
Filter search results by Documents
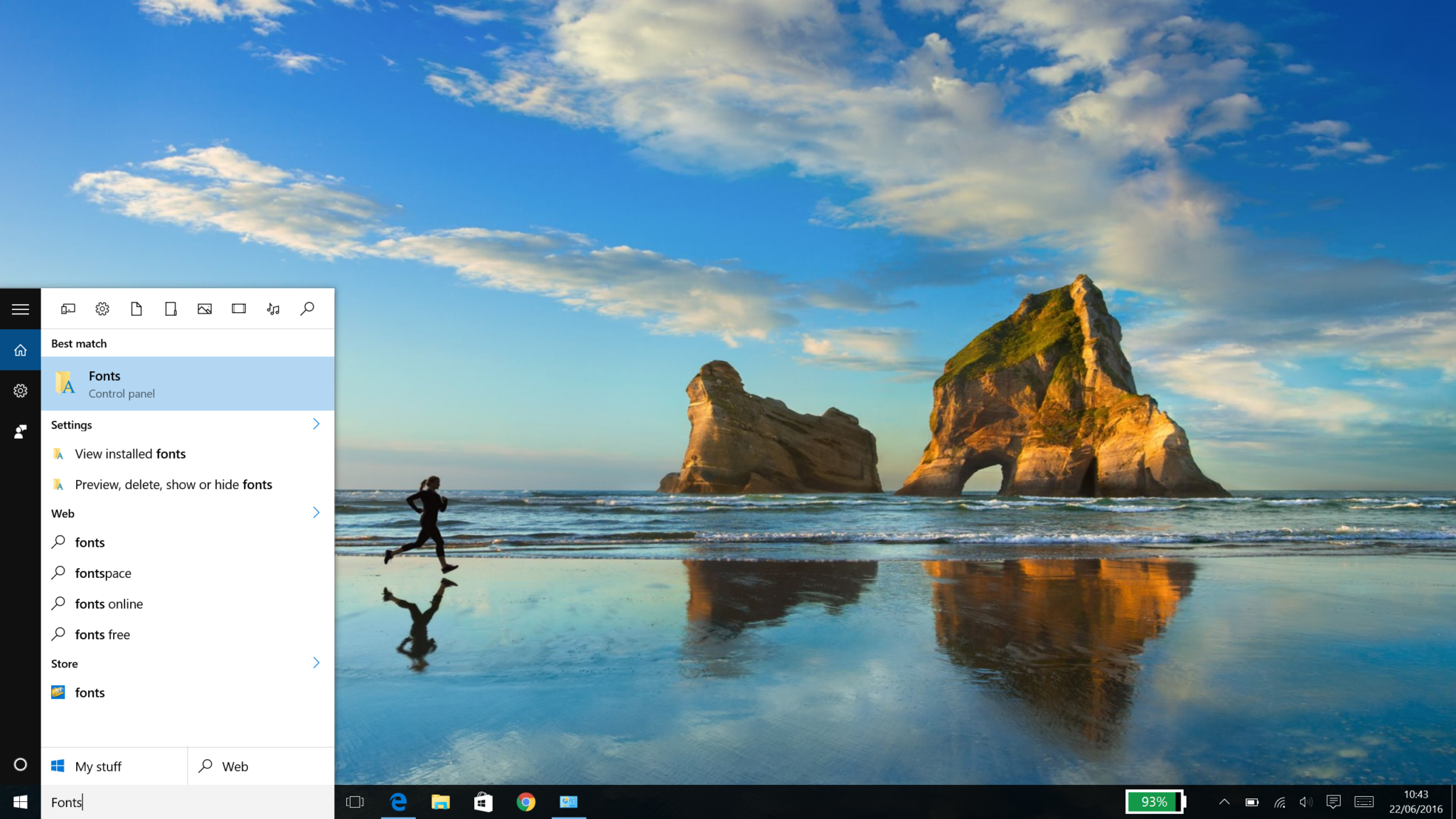(x=136, y=309)
